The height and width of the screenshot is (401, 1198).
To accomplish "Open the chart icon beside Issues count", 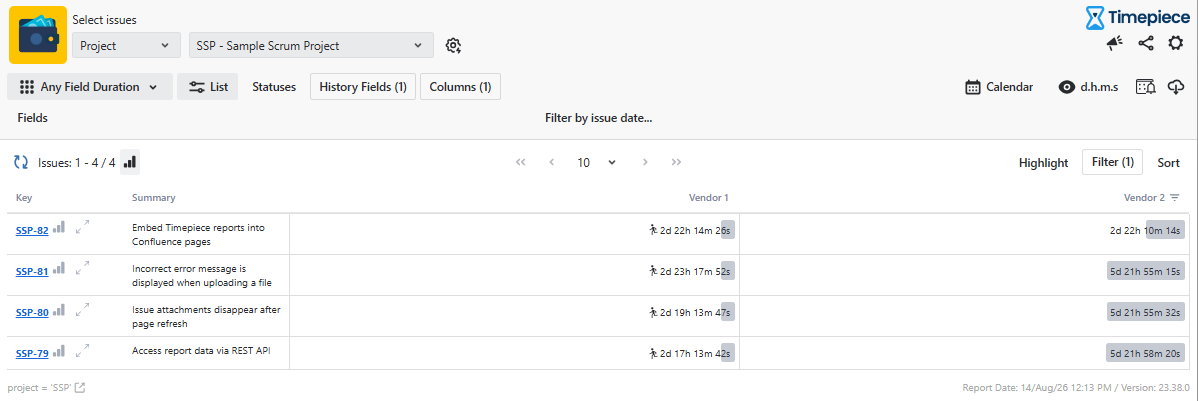I will pyautogui.click(x=130, y=162).
